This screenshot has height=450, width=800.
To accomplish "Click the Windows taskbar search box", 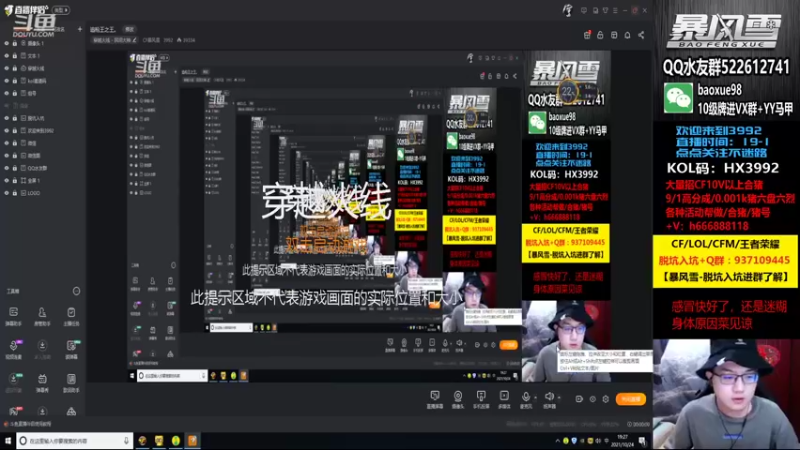I will click(x=74, y=441).
